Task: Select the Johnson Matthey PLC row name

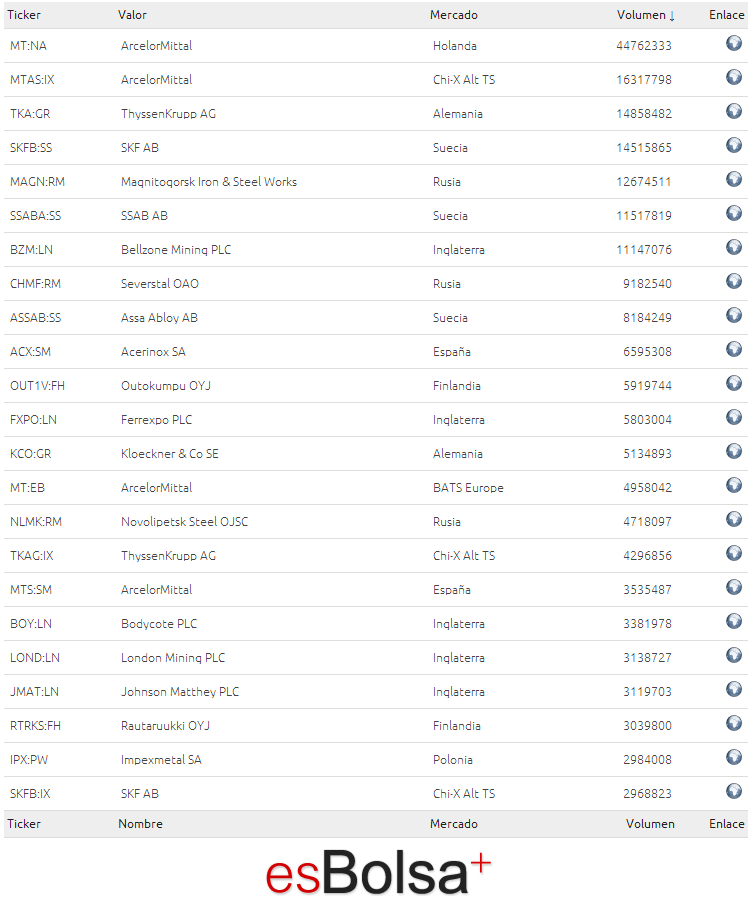Action: [x=180, y=692]
